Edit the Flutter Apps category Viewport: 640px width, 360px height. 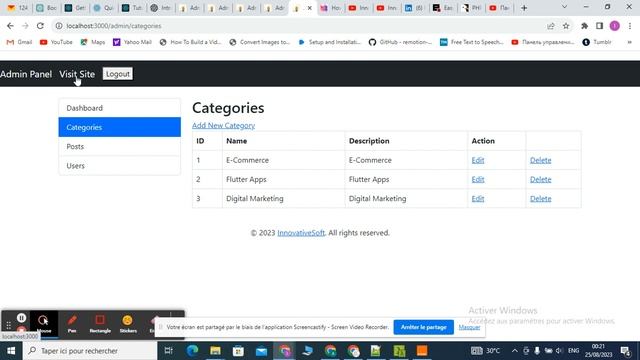478,179
